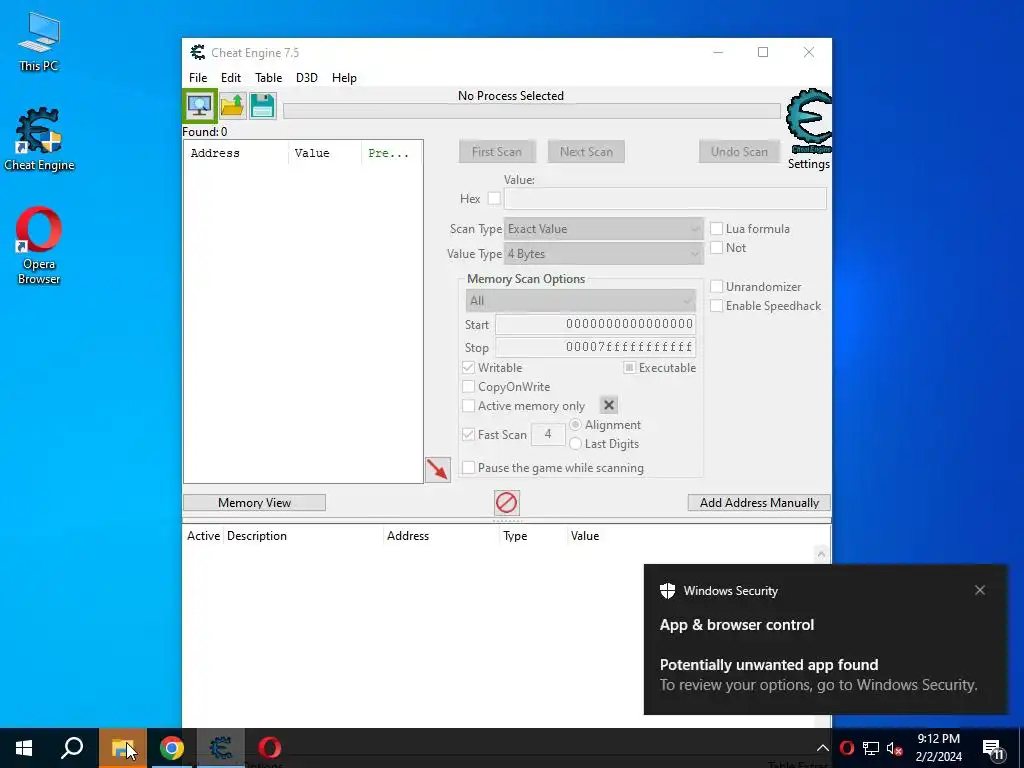Screen dimensions: 1024x768
Task: Click the network tray icon
Action: pos(871,748)
